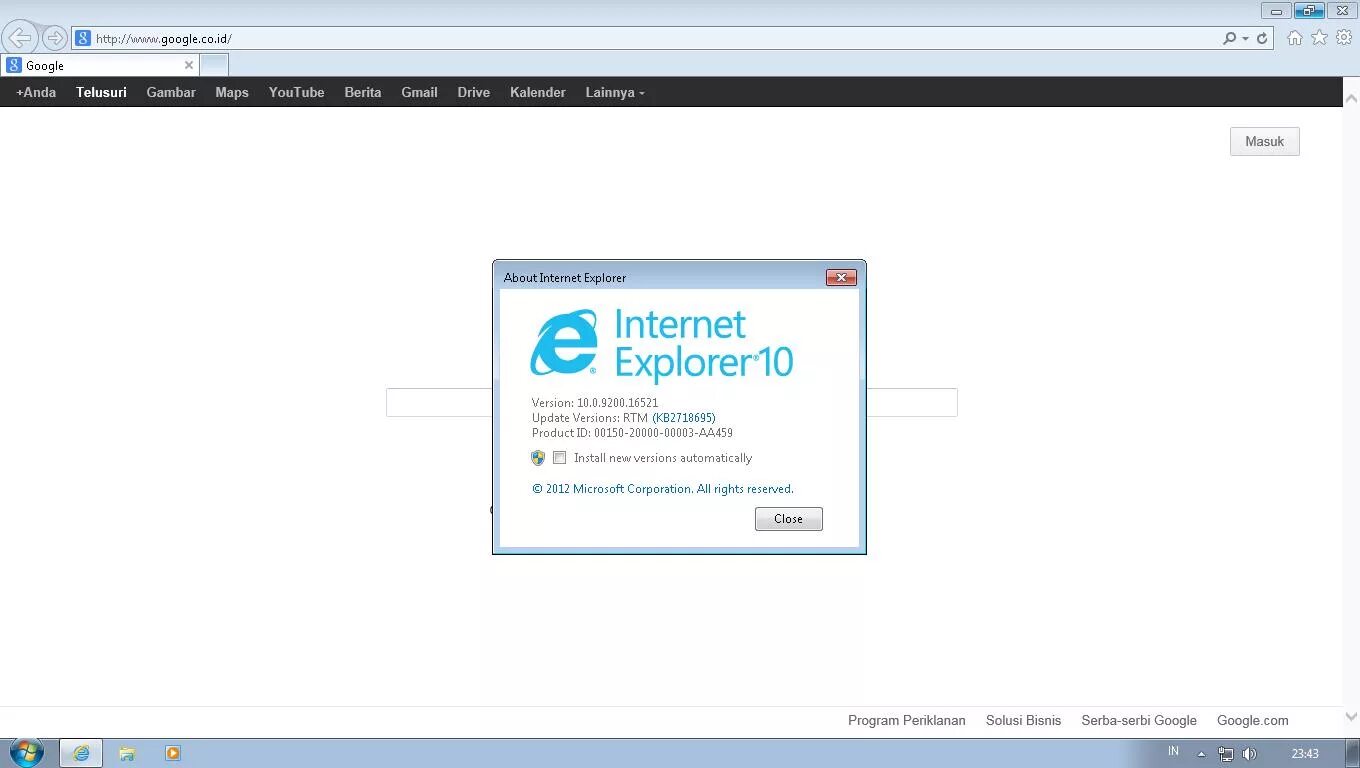This screenshot has height=768, width=1360.
Task: Open Favorites star icon
Action: coord(1320,38)
